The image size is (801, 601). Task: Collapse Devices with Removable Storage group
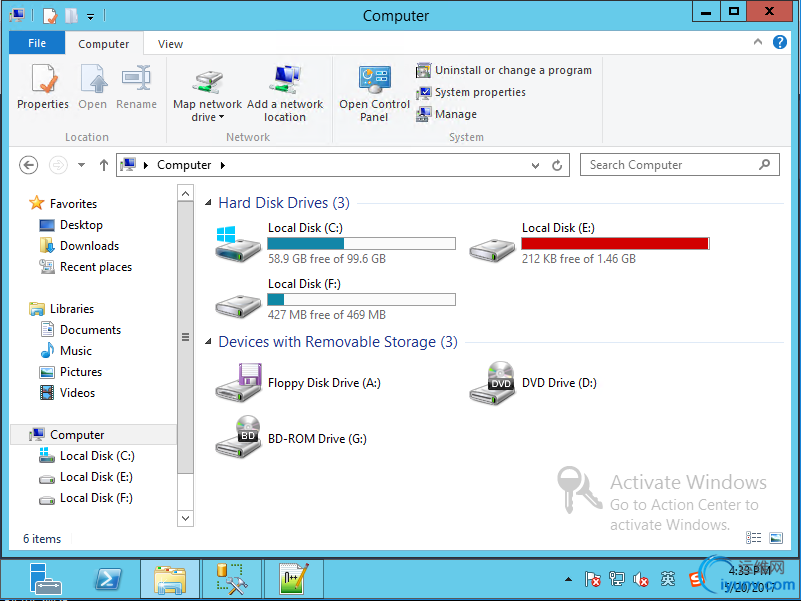tap(208, 341)
